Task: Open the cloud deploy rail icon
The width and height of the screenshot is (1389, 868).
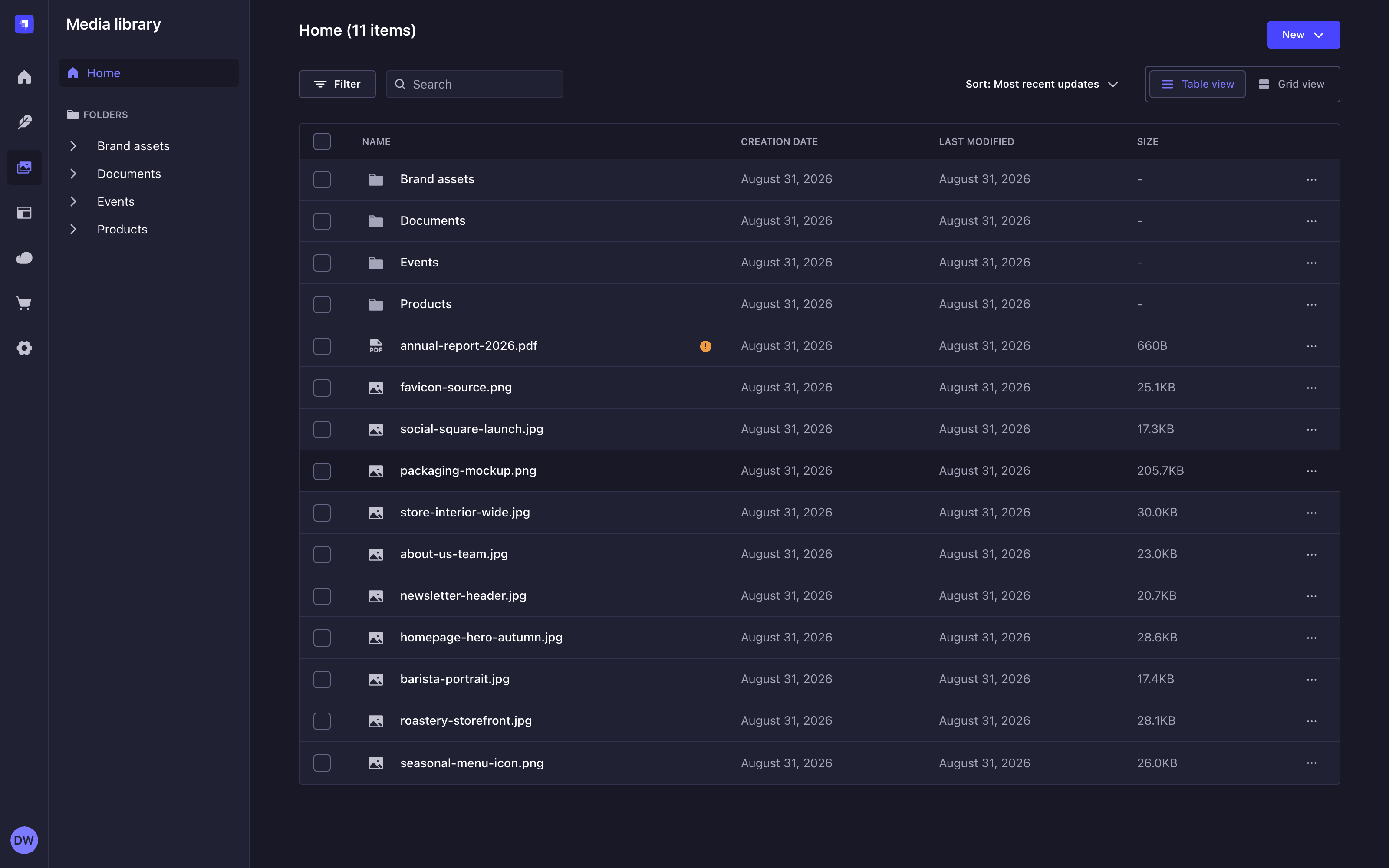Action: [24, 258]
